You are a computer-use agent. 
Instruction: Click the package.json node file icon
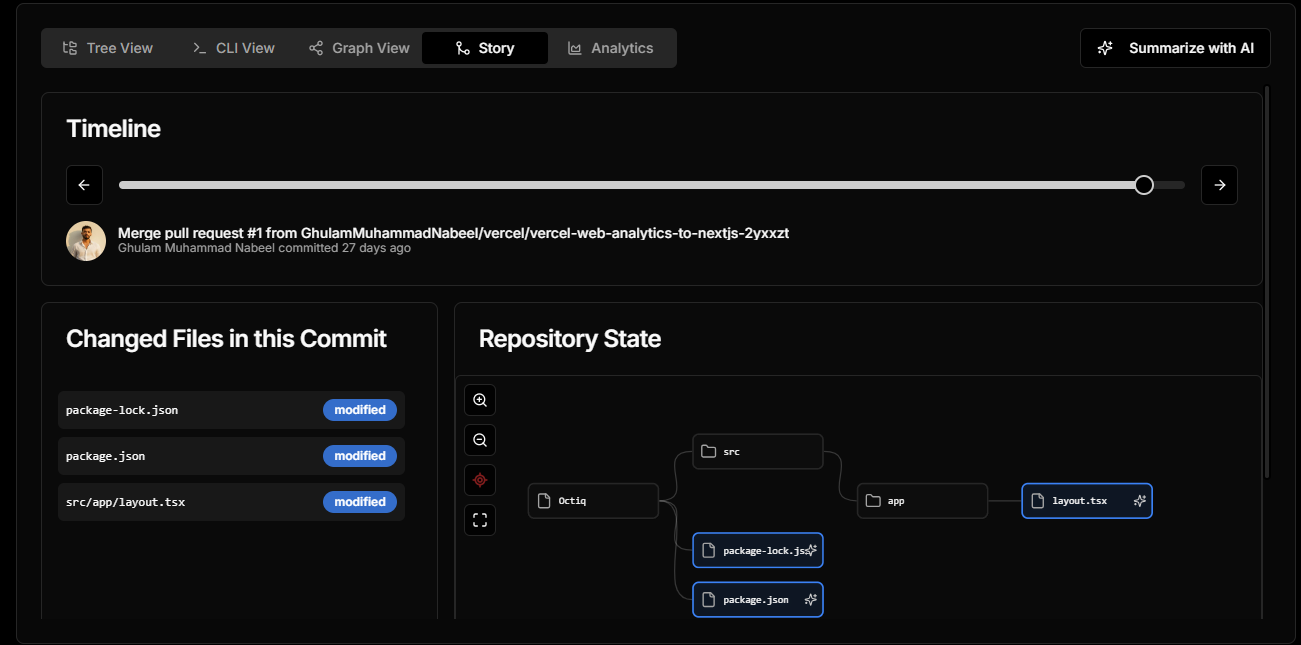709,600
